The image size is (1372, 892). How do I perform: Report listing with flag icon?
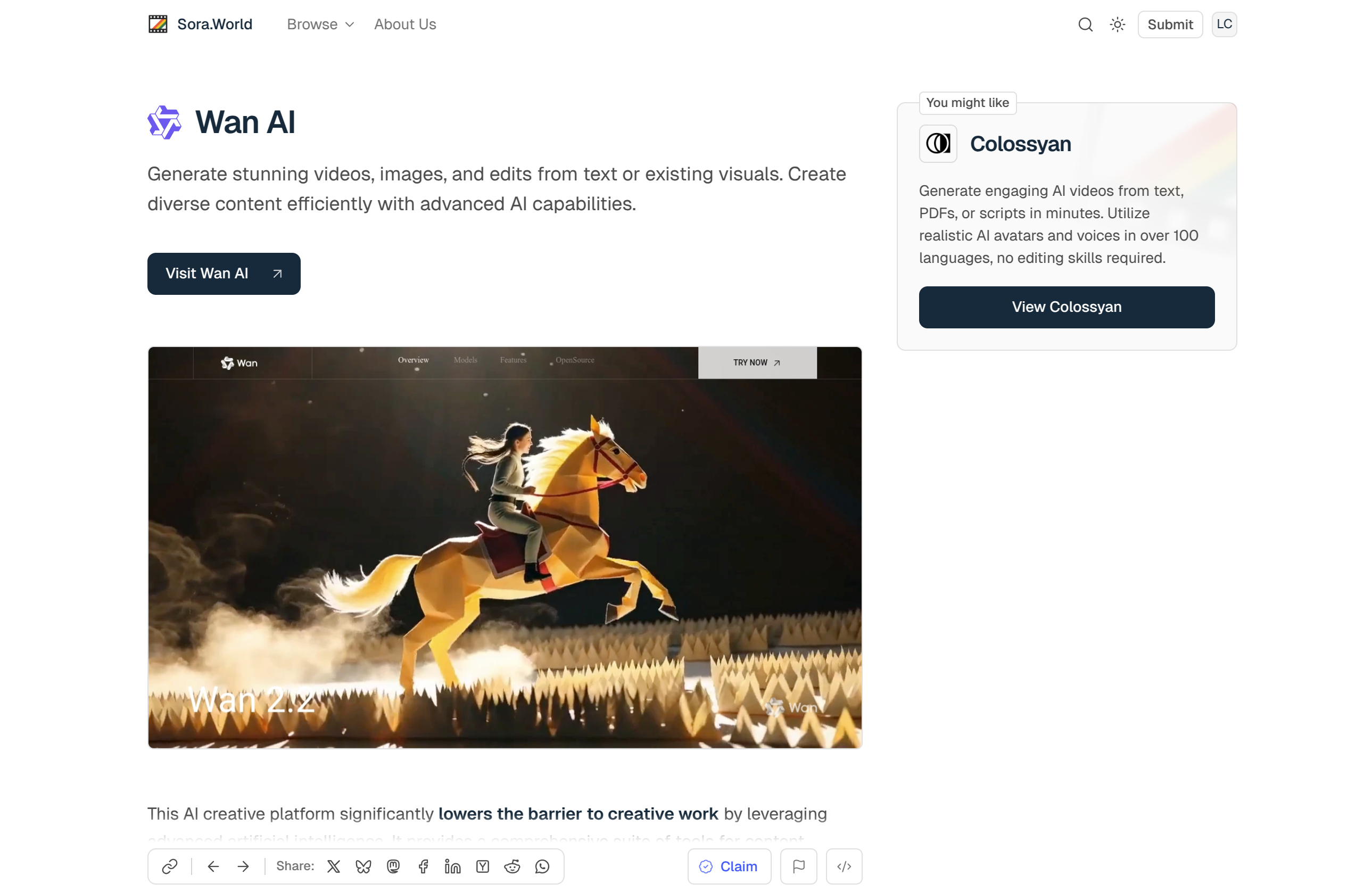798,866
